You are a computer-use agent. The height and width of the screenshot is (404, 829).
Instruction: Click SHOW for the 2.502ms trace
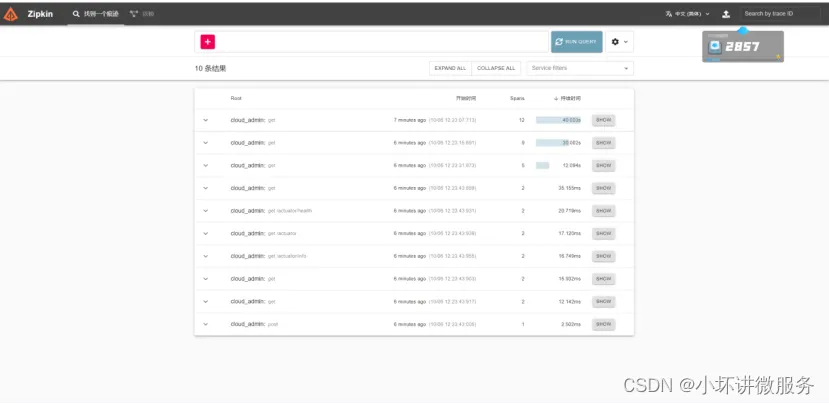[603, 324]
